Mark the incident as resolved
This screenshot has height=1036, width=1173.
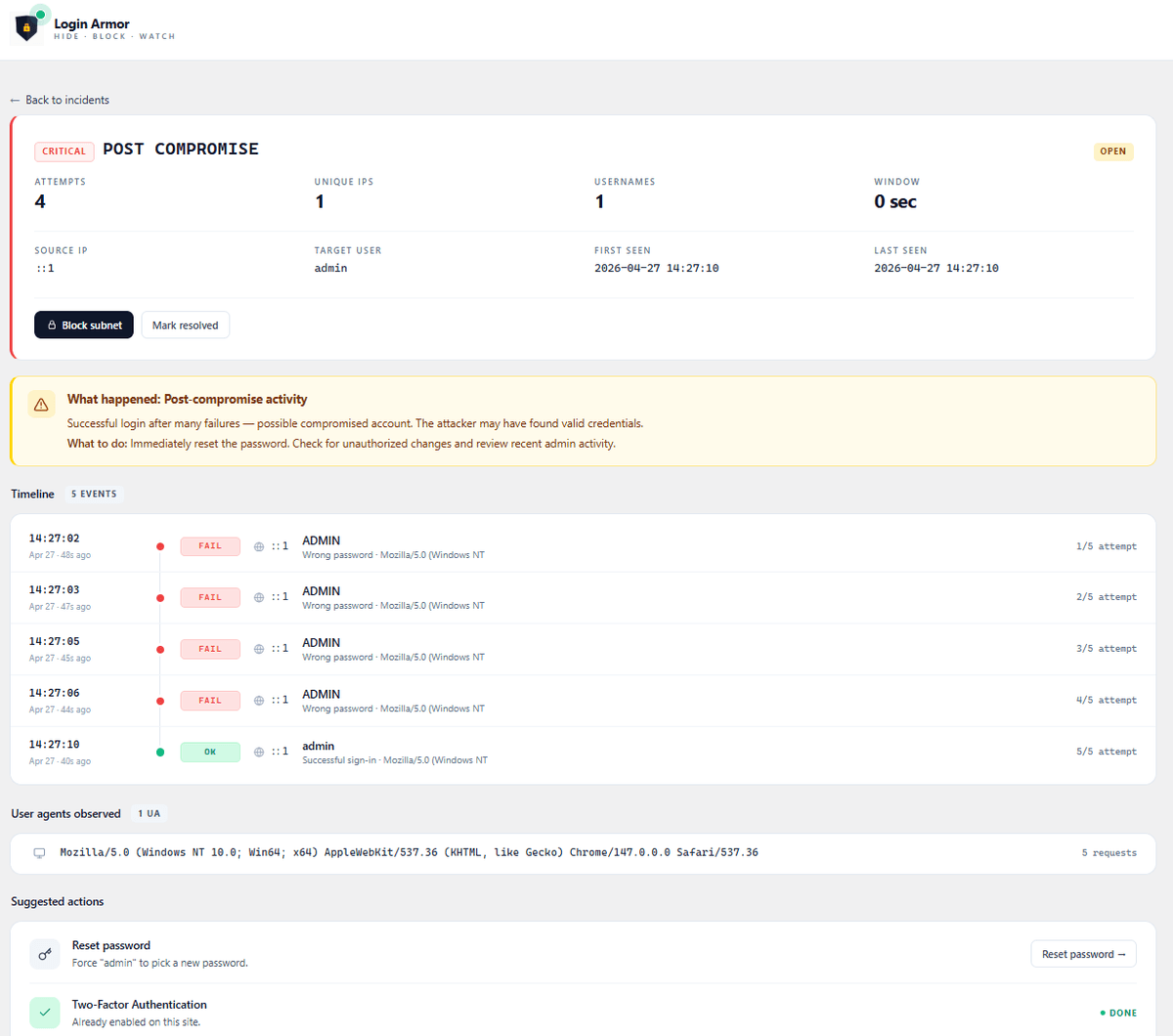185,325
